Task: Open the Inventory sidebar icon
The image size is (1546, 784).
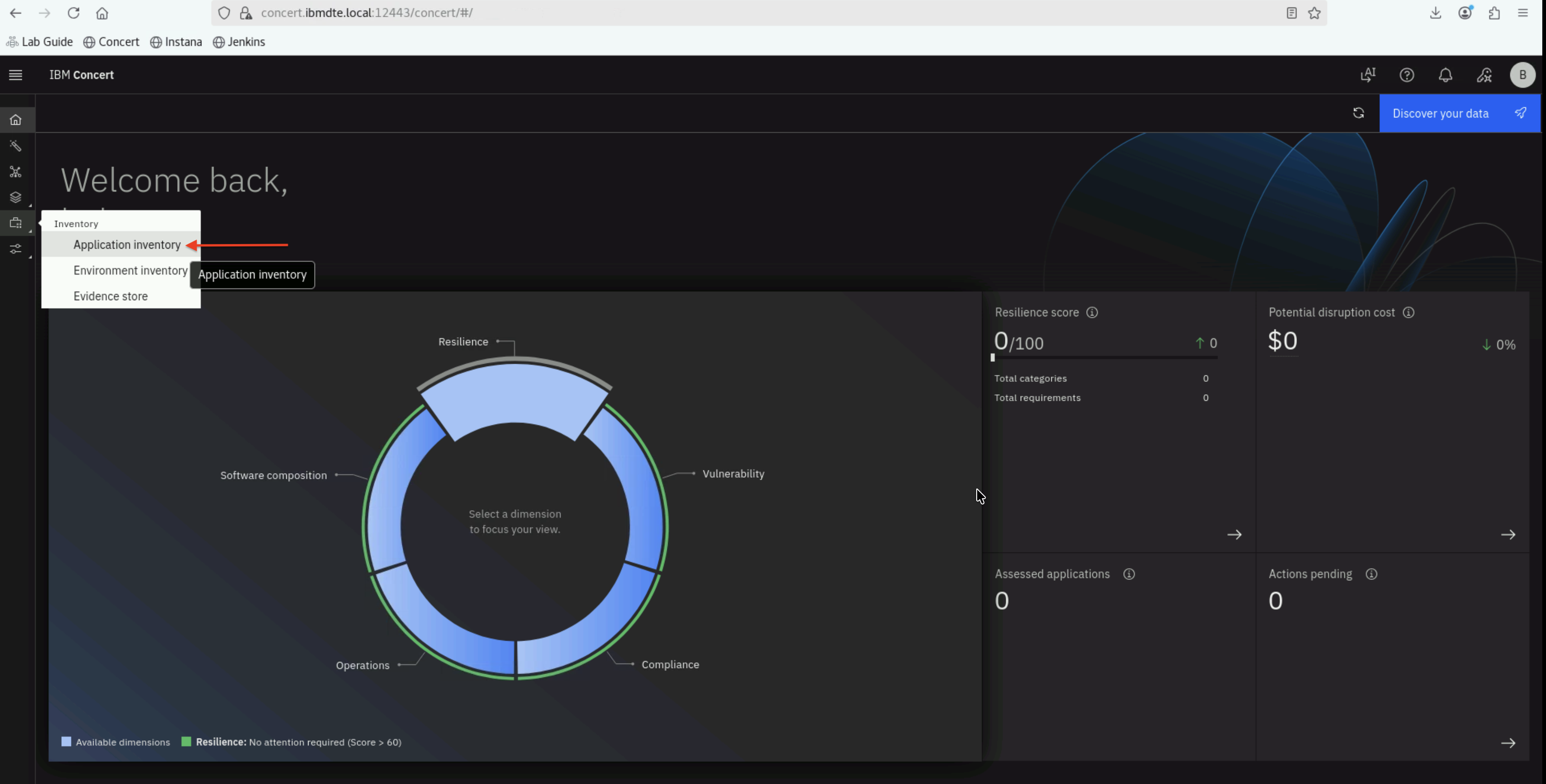Action: 16,223
